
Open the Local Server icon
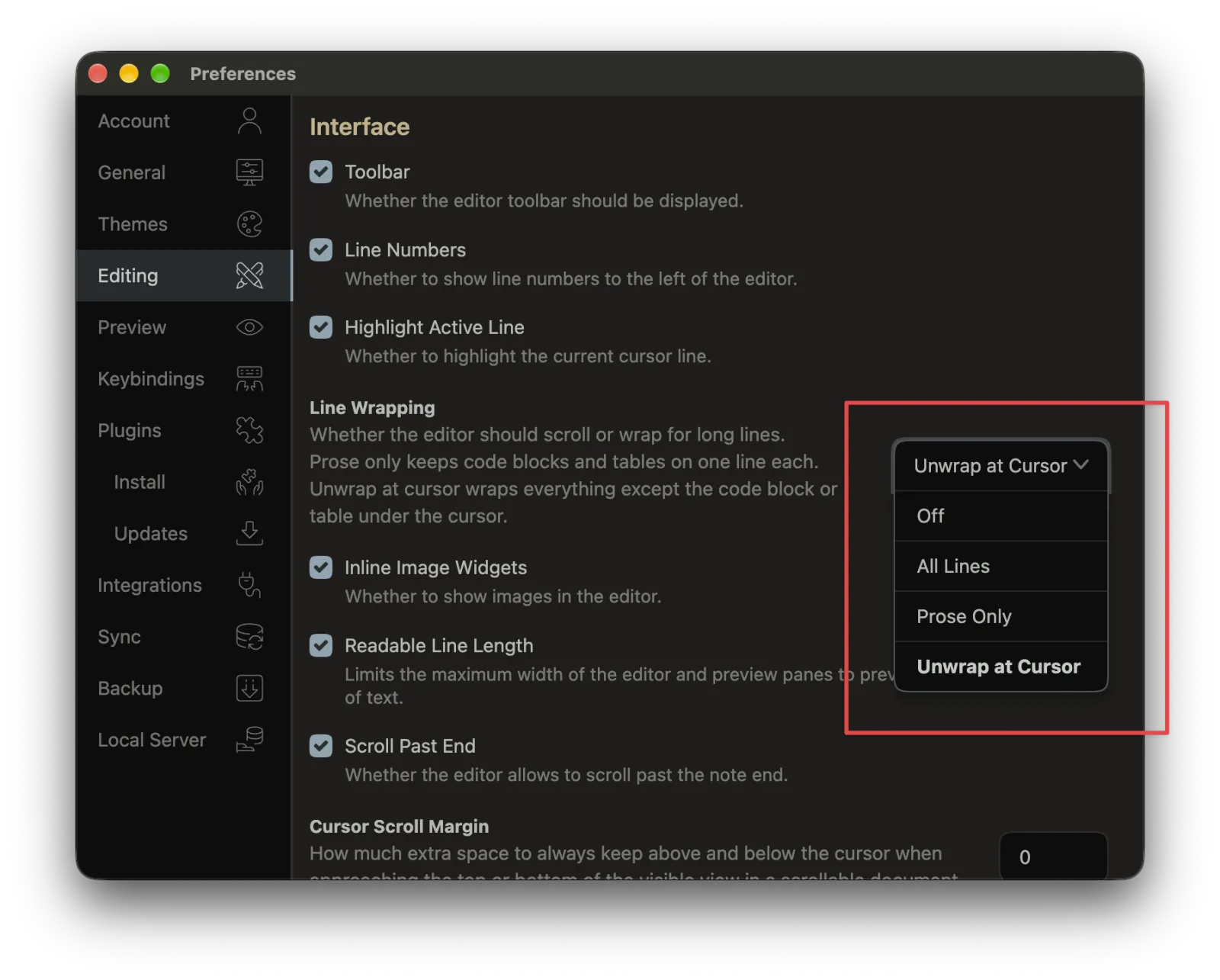(x=249, y=740)
